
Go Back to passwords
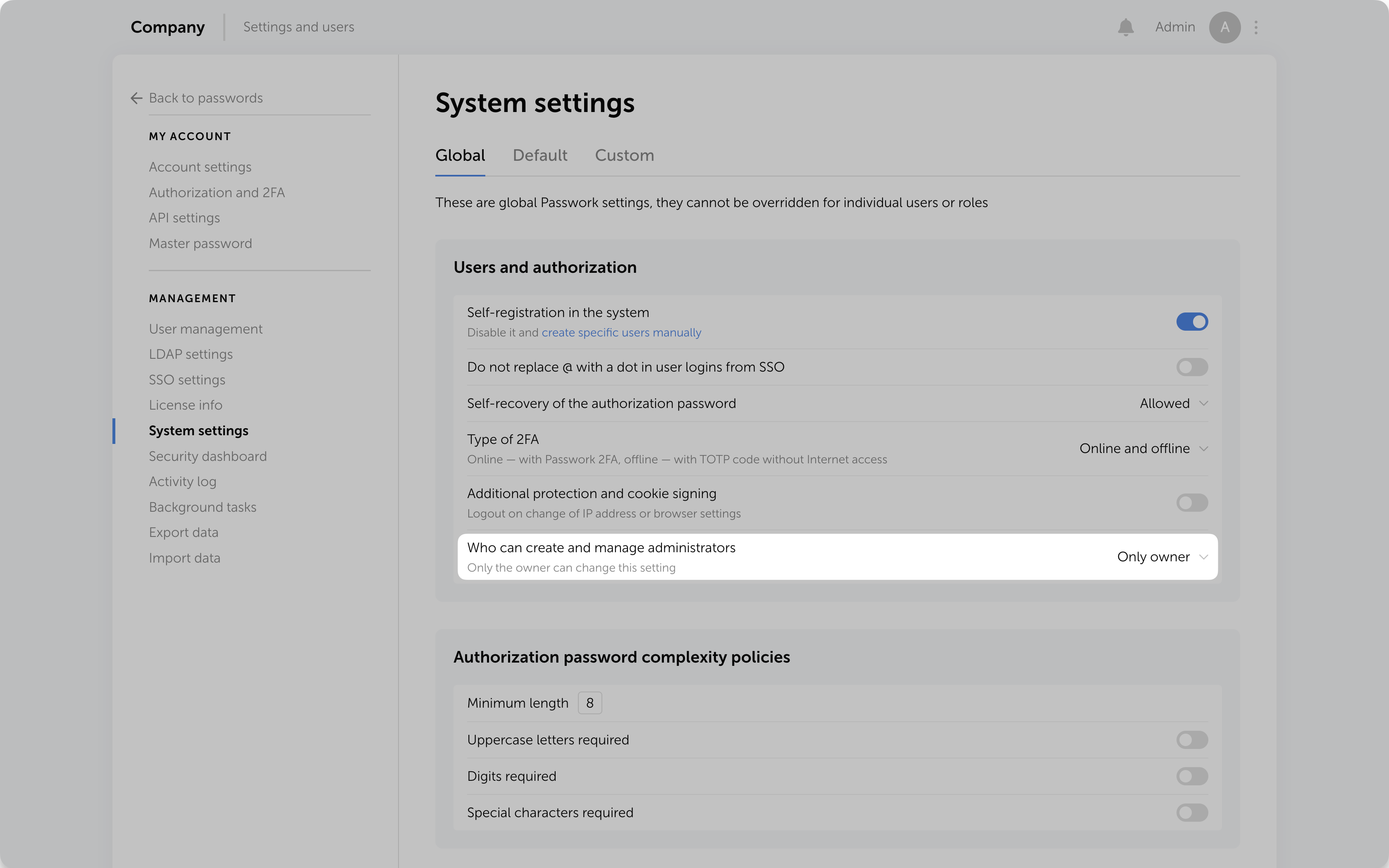tap(205, 98)
